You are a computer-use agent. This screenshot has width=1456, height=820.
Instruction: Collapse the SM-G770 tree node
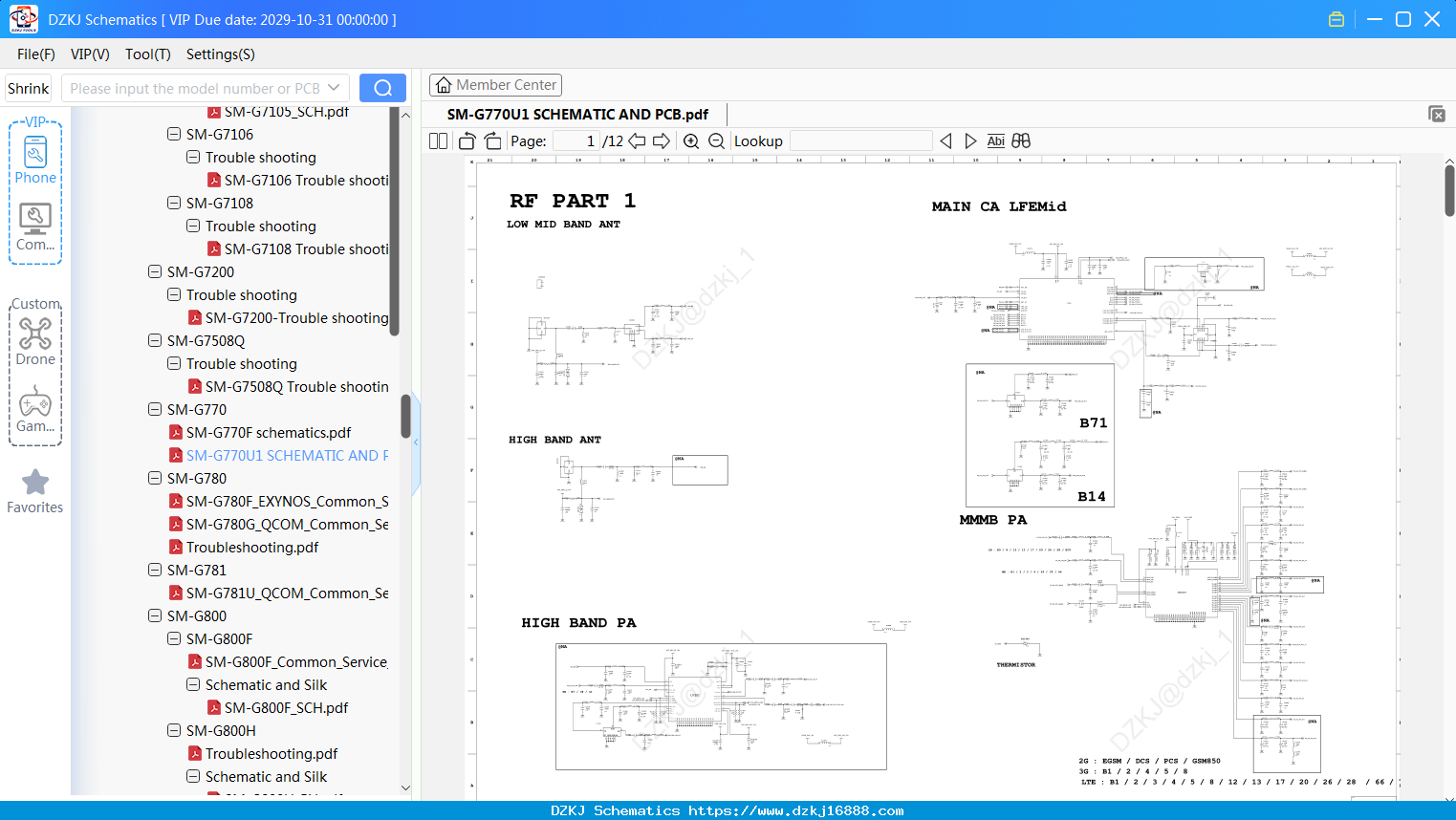click(x=155, y=410)
